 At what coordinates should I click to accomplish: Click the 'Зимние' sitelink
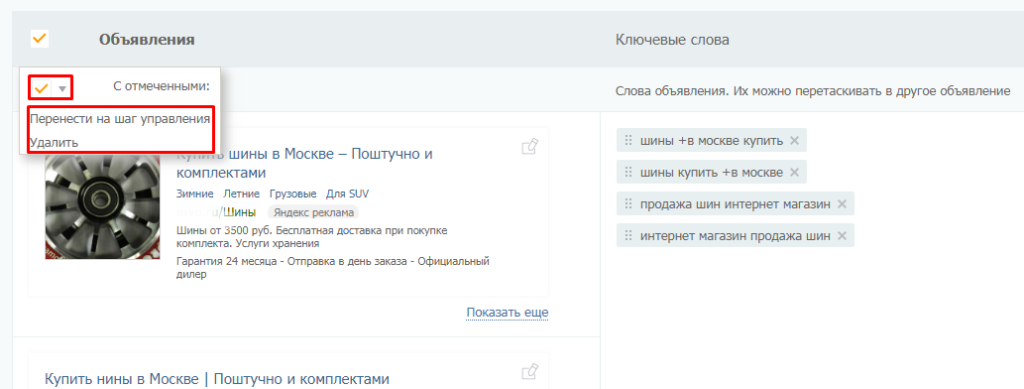(x=195, y=194)
